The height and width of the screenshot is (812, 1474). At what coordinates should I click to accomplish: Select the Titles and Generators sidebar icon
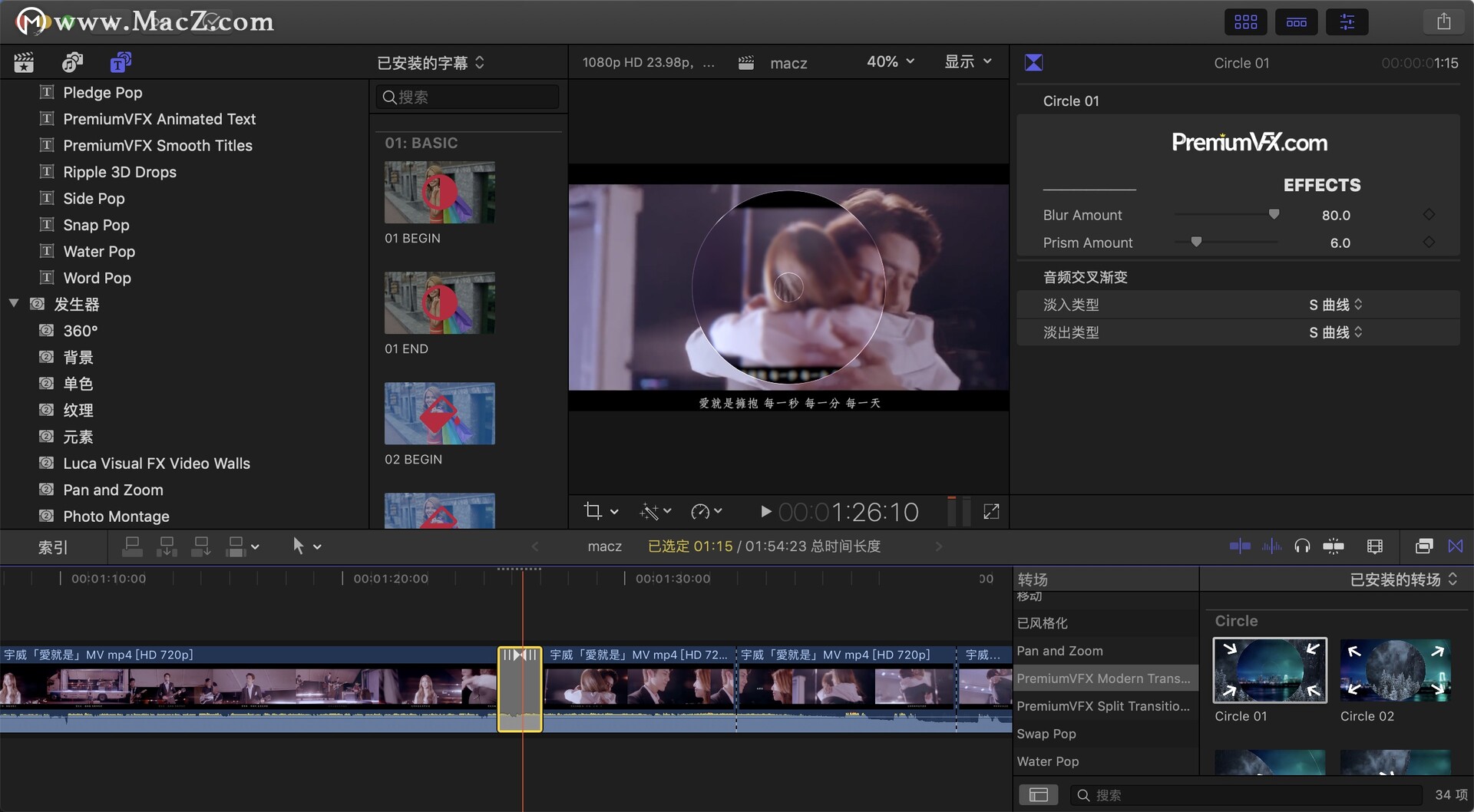[121, 62]
